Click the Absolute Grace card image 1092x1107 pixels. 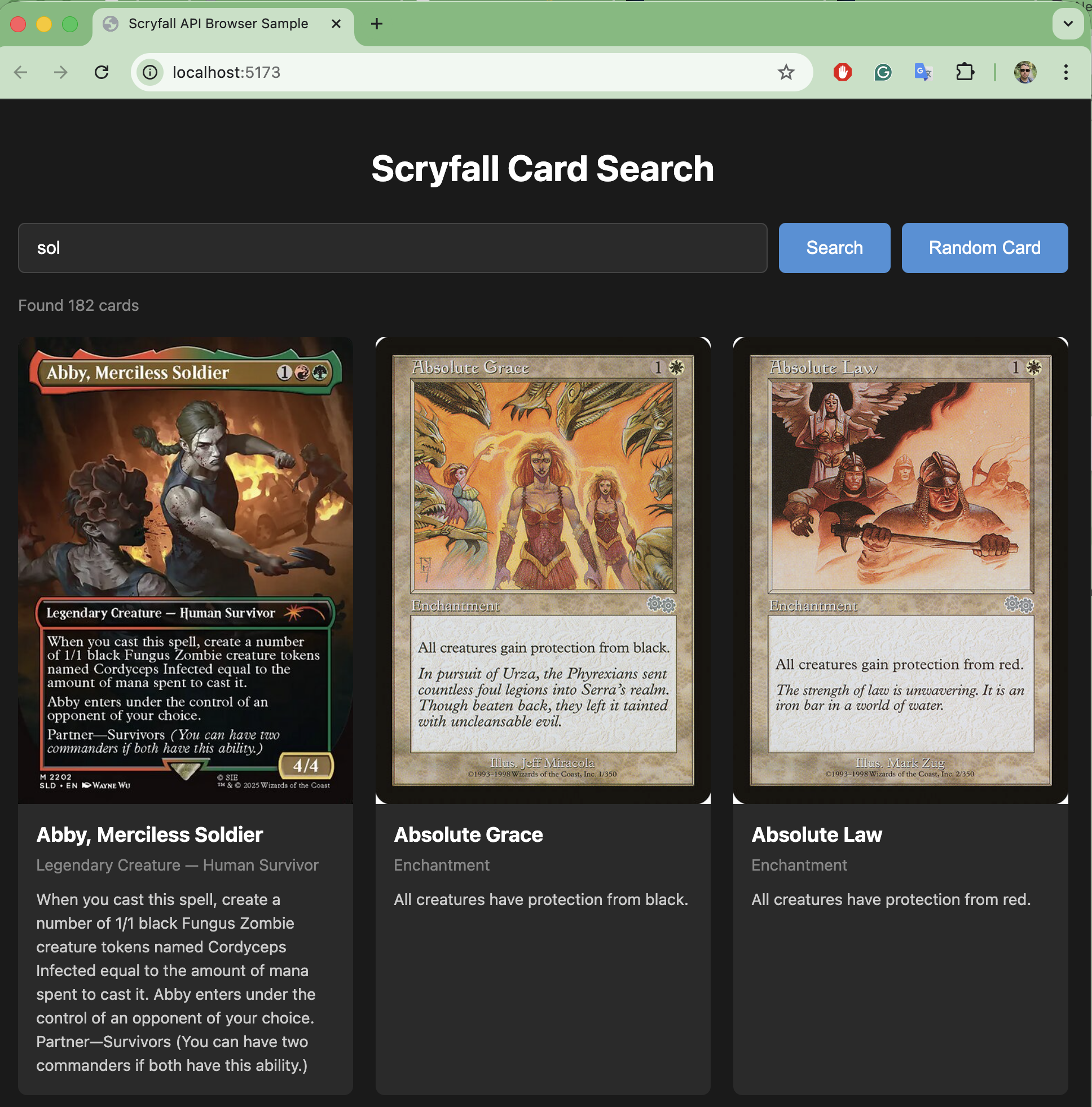(543, 570)
